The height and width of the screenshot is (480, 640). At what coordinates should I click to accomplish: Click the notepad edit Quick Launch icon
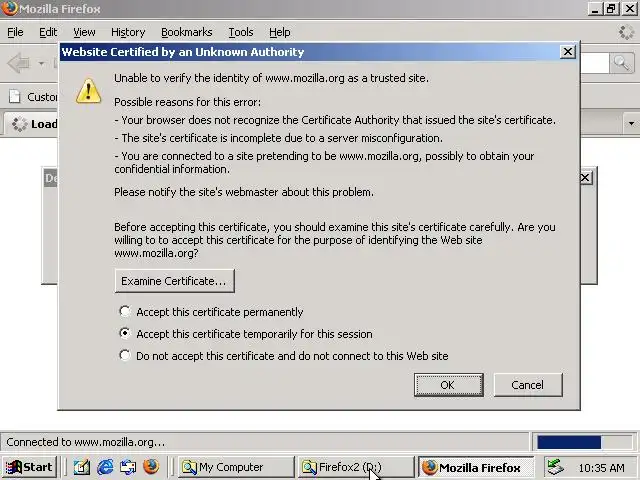pyautogui.click(x=82, y=467)
